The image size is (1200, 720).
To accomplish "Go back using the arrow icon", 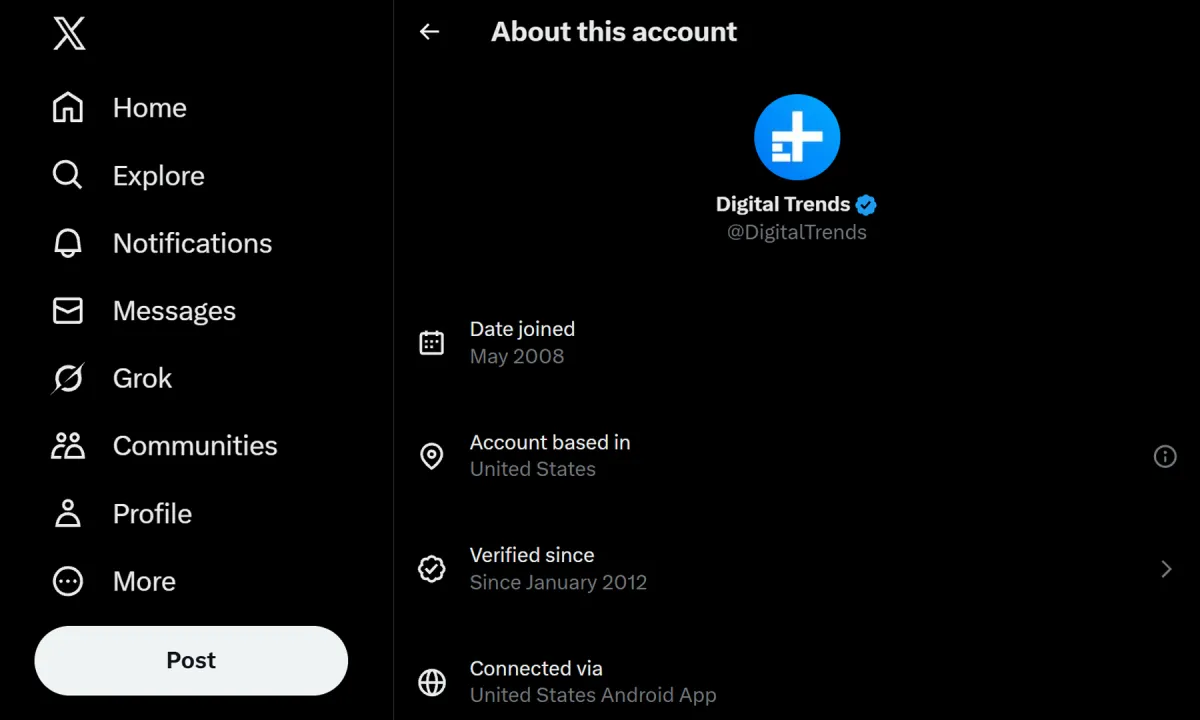I will [x=429, y=32].
